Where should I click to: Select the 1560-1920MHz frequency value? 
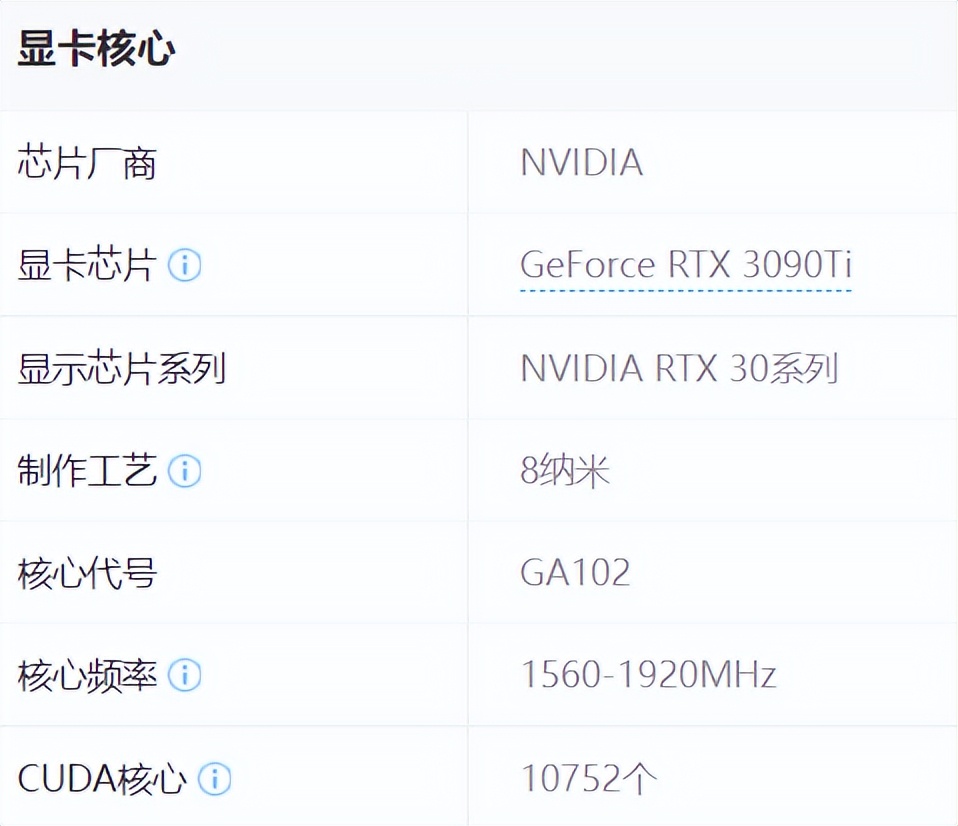(x=648, y=676)
